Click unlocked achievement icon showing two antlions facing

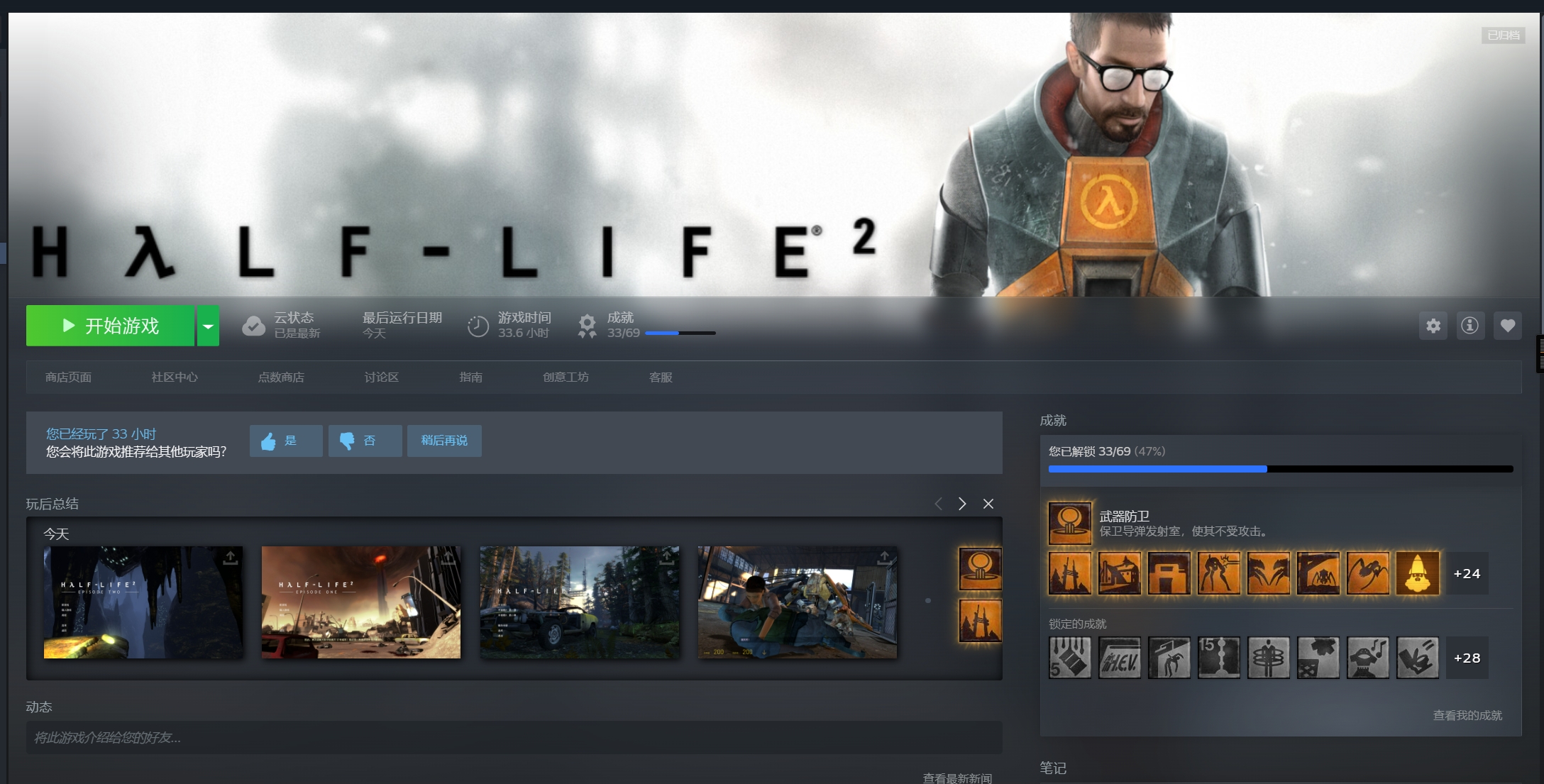(1269, 573)
